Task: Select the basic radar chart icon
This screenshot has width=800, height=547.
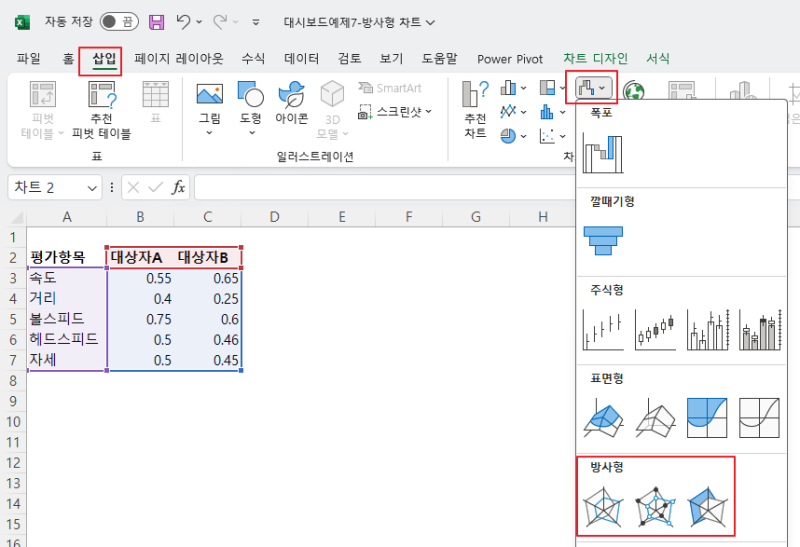Action: (x=603, y=507)
